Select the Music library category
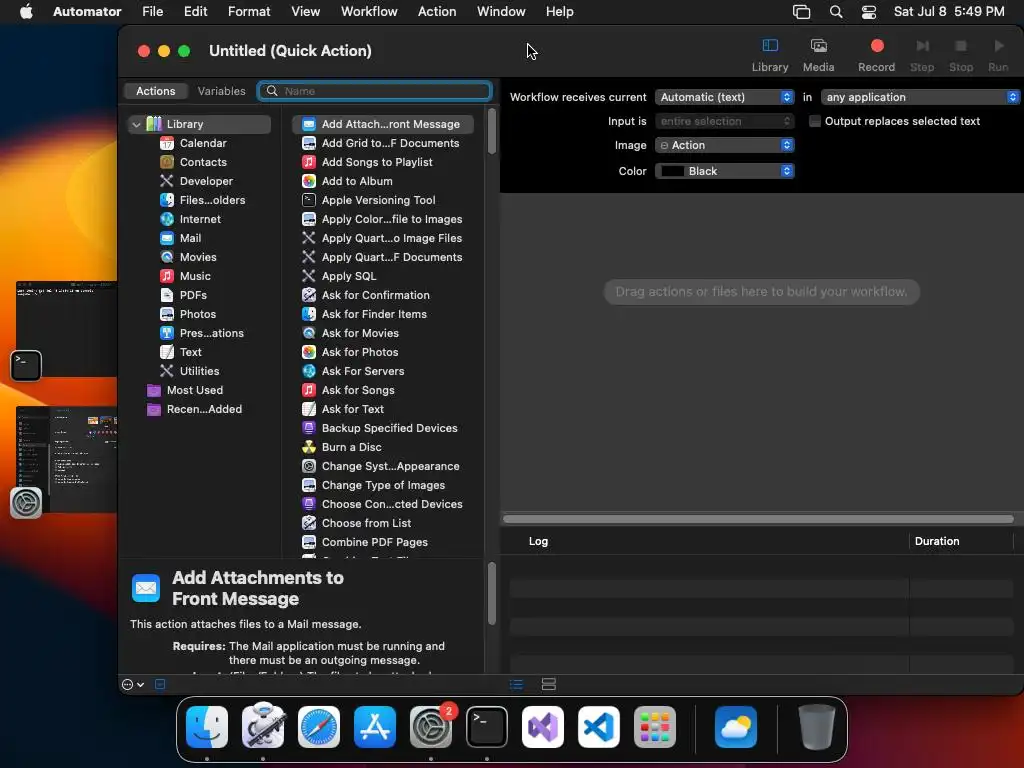Viewport: 1024px width, 768px height. 195,276
